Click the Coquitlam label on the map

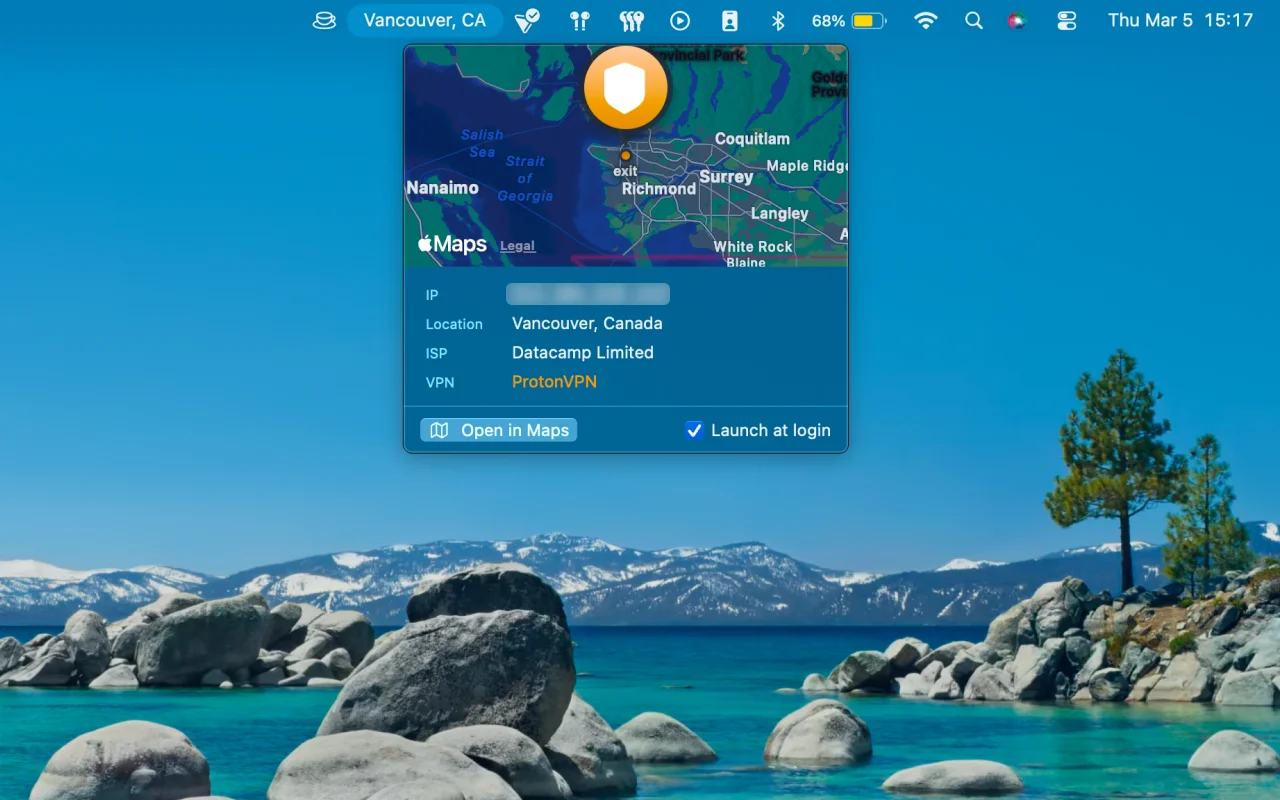point(752,139)
